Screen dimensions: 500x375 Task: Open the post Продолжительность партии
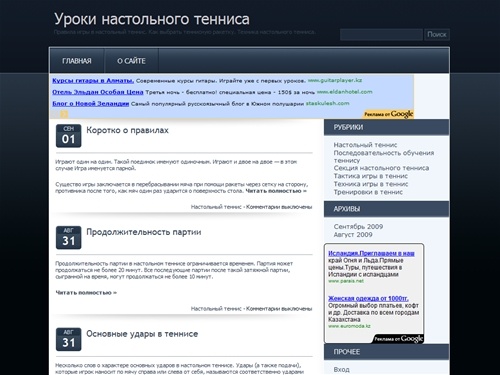click(x=144, y=232)
